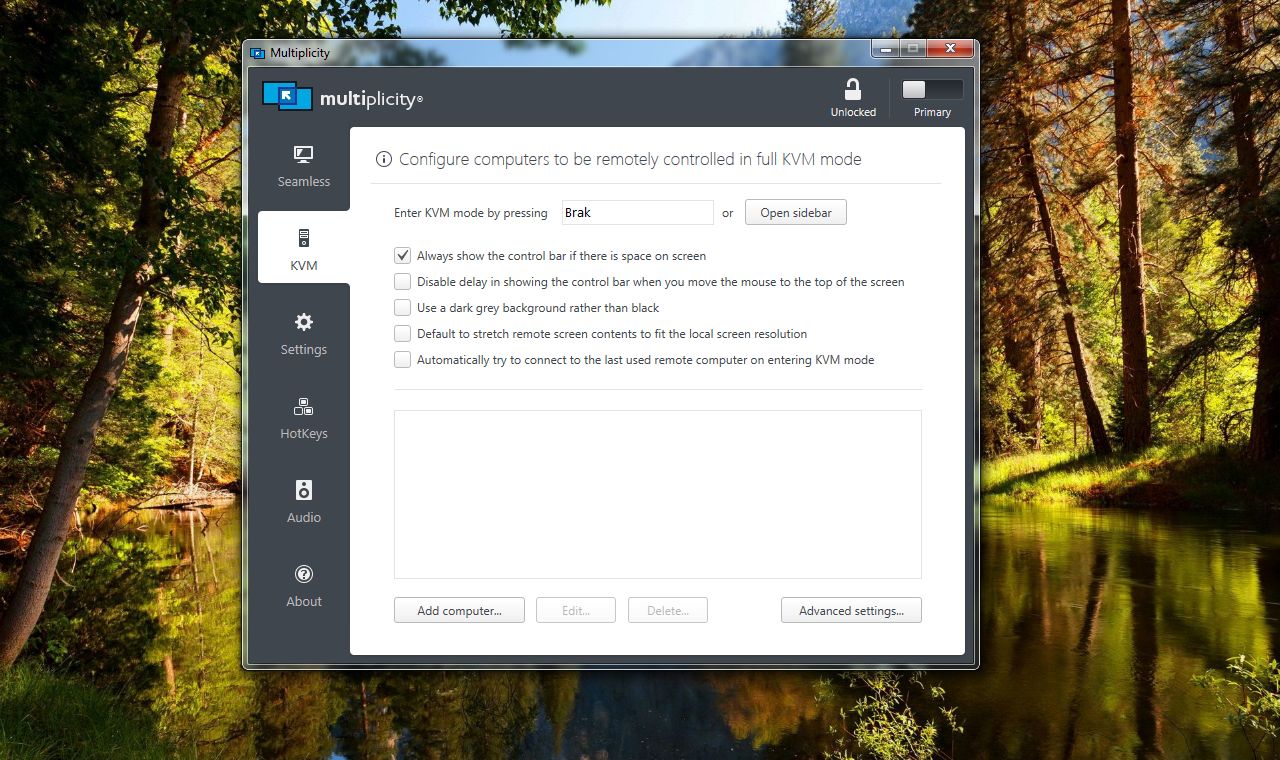1280x760 pixels.
Task: Uncheck Always show the control bar
Action: tap(402, 256)
